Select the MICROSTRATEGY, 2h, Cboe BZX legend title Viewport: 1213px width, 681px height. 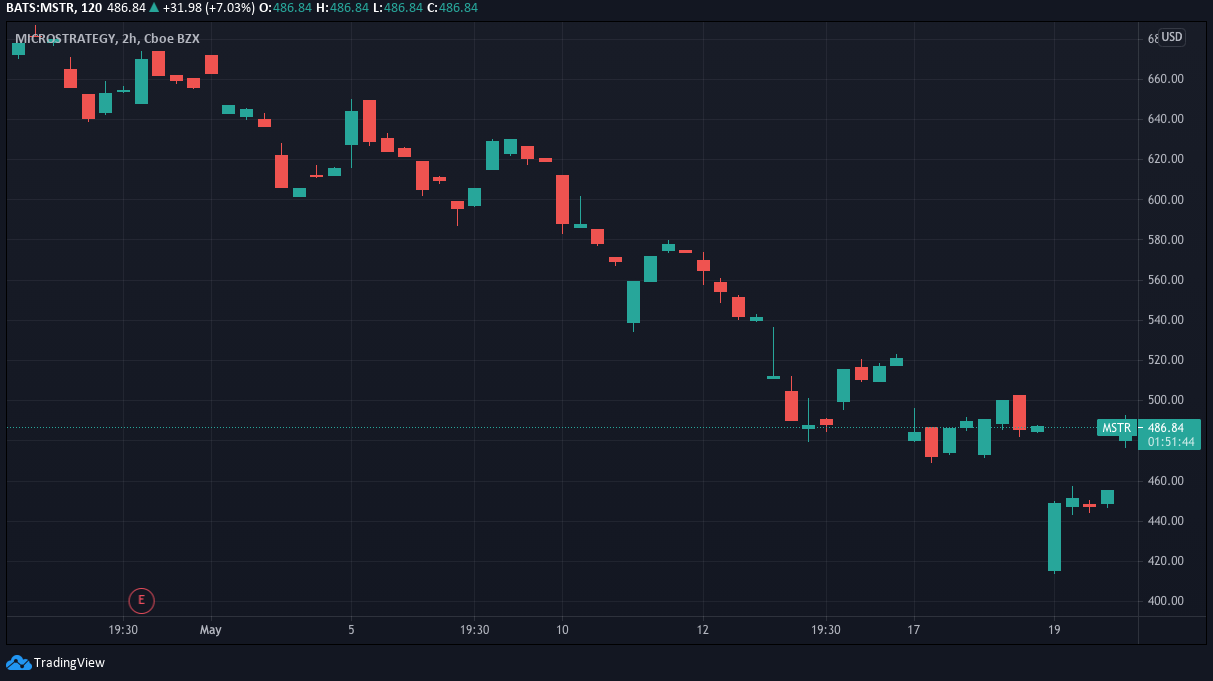tap(107, 39)
